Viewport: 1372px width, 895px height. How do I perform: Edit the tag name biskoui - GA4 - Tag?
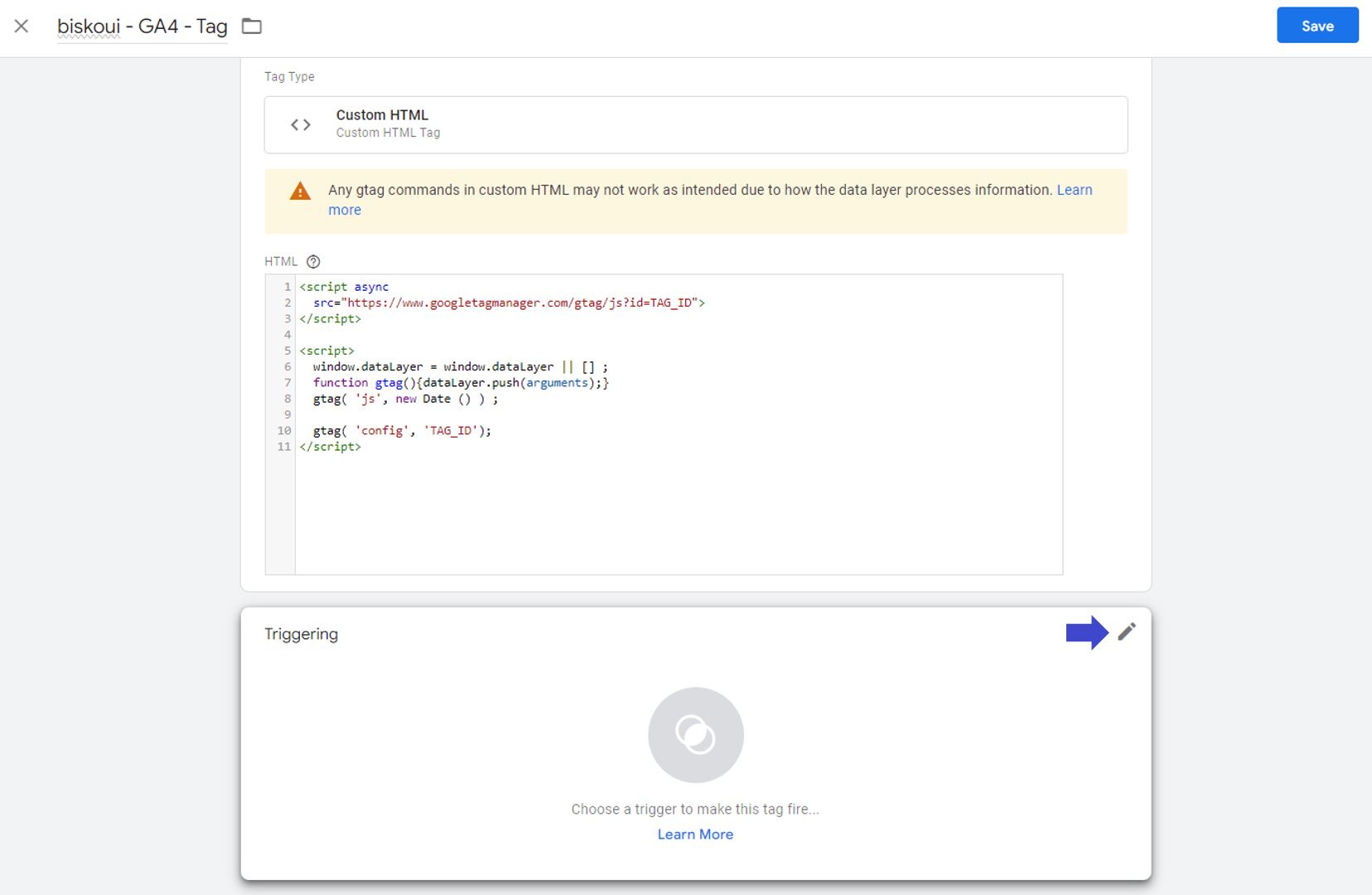142,27
